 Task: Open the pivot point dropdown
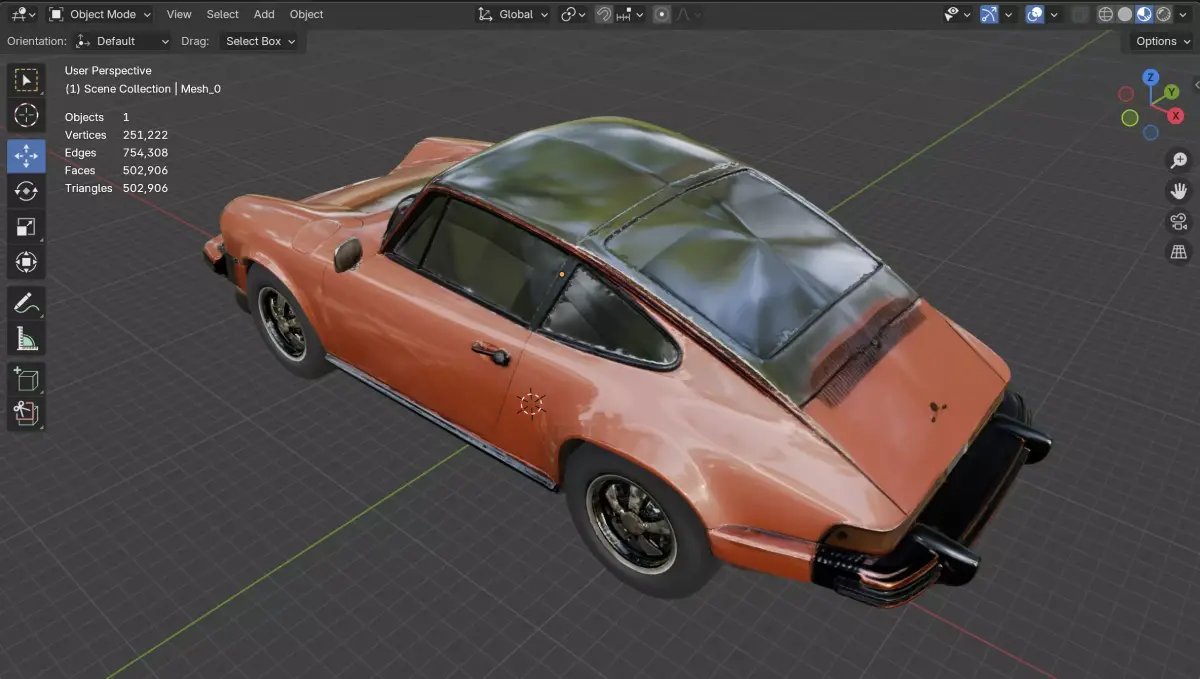[573, 14]
